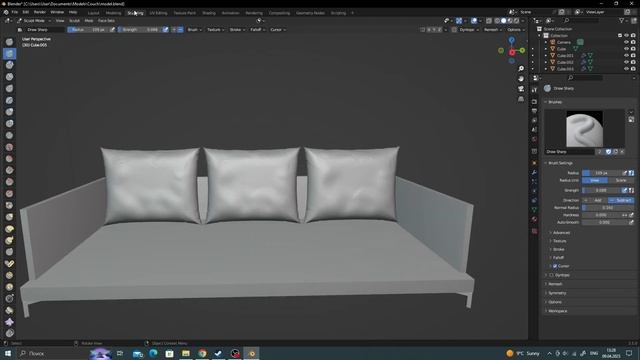Screen dimensions: 640x360
Task: Set brush direction to Subtract in properties
Action: click(621, 200)
